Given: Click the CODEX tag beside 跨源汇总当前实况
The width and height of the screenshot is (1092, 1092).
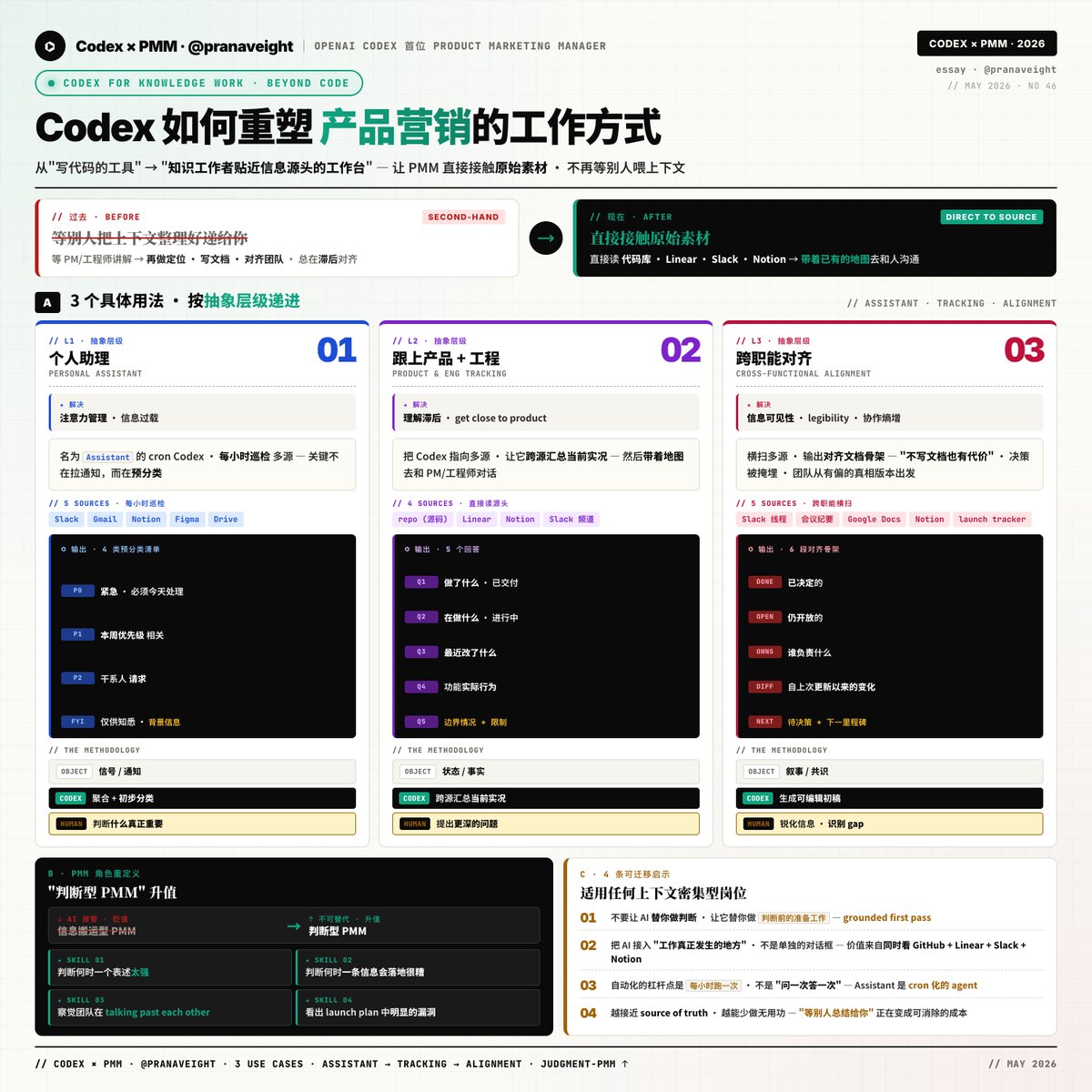Looking at the screenshot, I should point(414,798).
